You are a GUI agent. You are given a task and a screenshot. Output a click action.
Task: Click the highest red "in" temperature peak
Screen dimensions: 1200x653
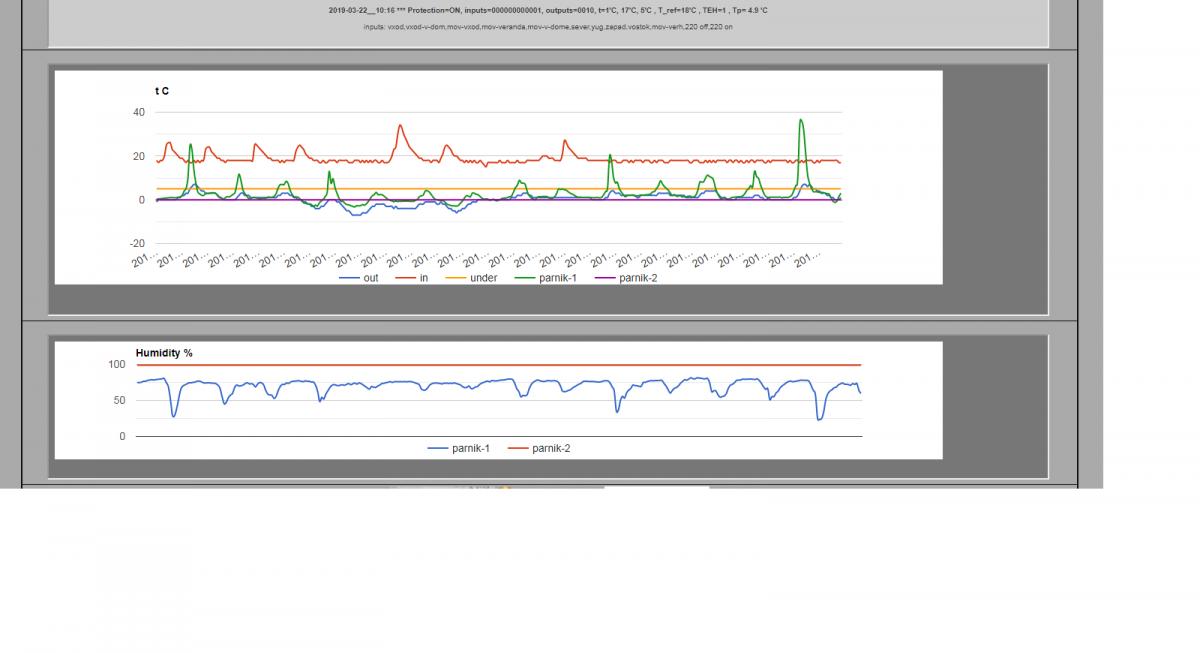pyautogui.click(x=400, y=126)
